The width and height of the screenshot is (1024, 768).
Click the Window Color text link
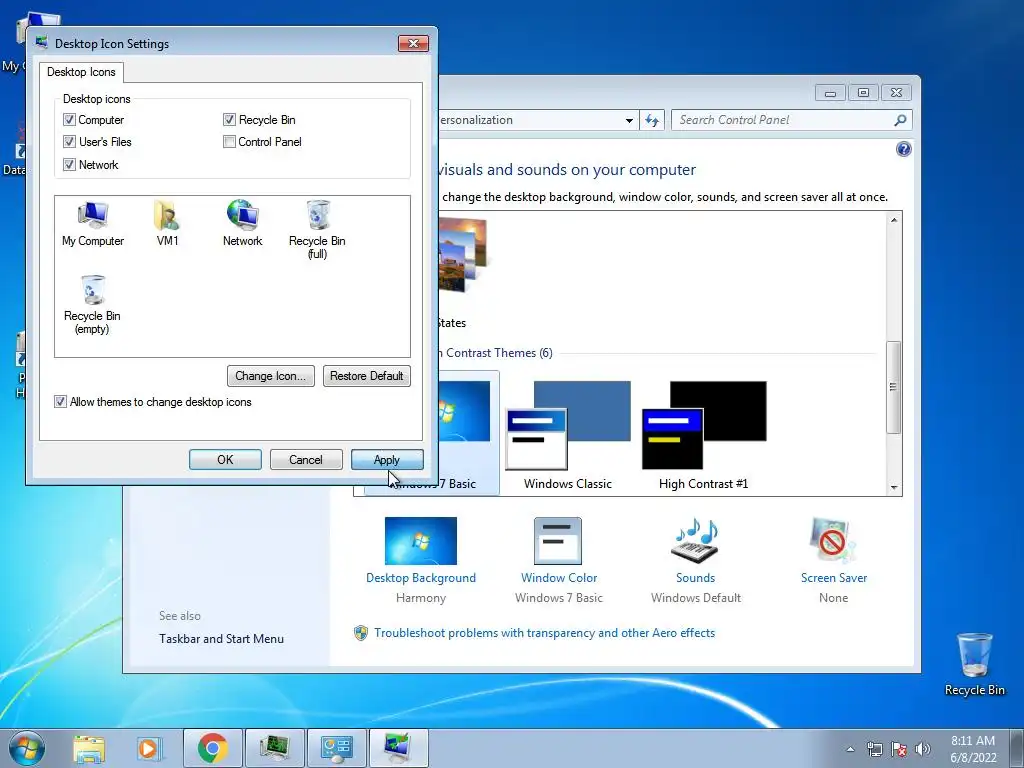click(559, 578)
